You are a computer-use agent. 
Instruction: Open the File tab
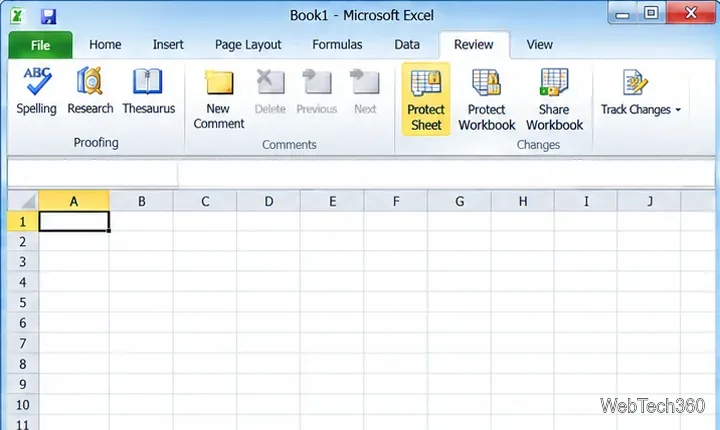tap(40, 45)
